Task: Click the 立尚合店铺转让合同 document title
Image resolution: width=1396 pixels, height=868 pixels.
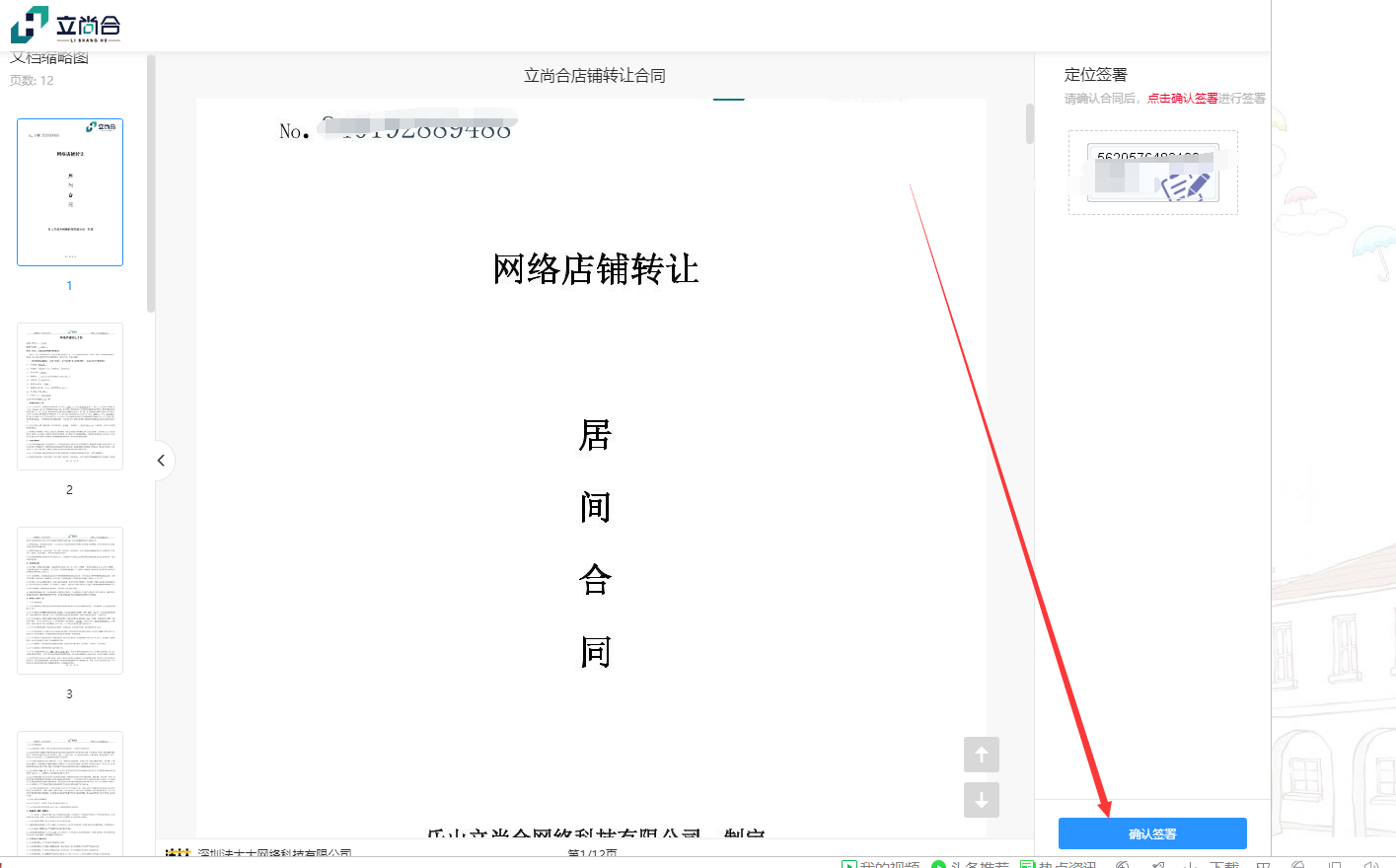Action: point(594,76)
